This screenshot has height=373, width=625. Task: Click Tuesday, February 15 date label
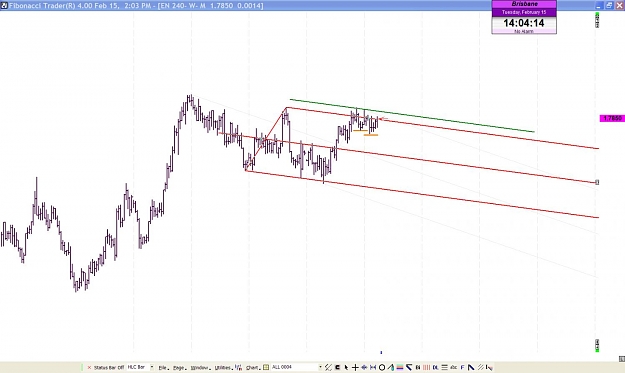pos(524,12)
